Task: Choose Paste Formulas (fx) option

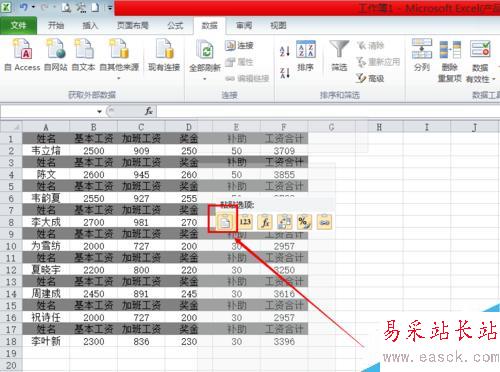Action: point(265,222)
